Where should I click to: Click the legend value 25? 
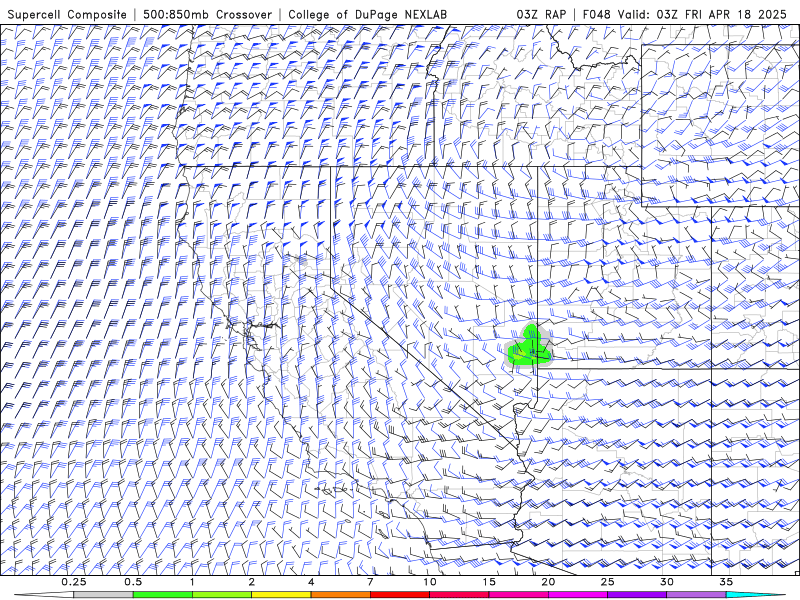607,582
